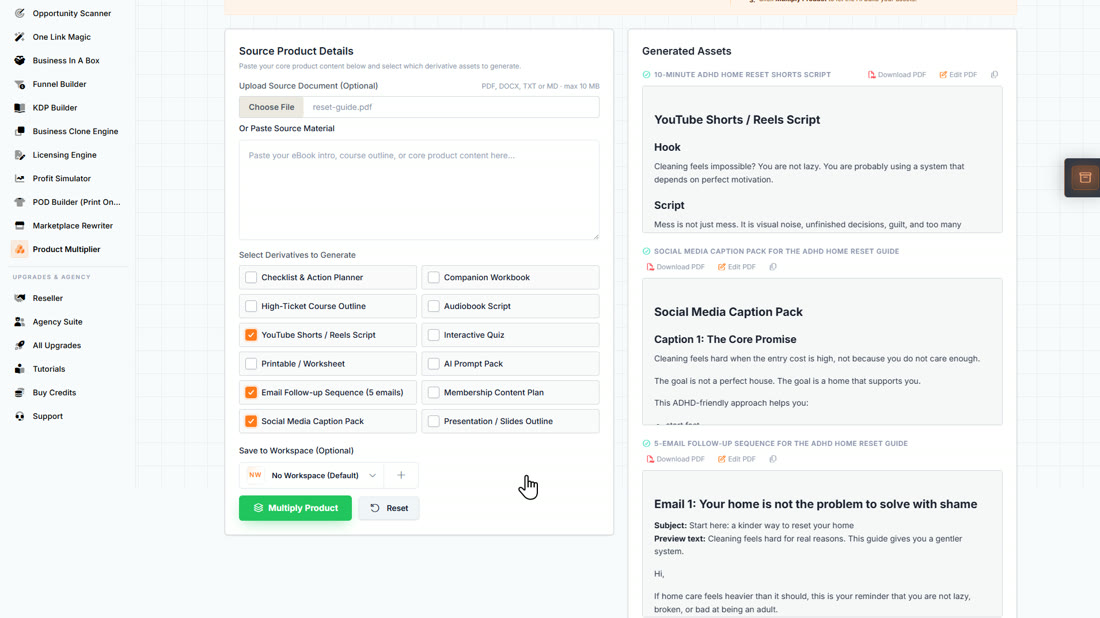Download PDF of 5-Email Follow-up Sequence
Image resolution: width=1100 pixels, height=618 pixels.
click(x=676, y=459)
